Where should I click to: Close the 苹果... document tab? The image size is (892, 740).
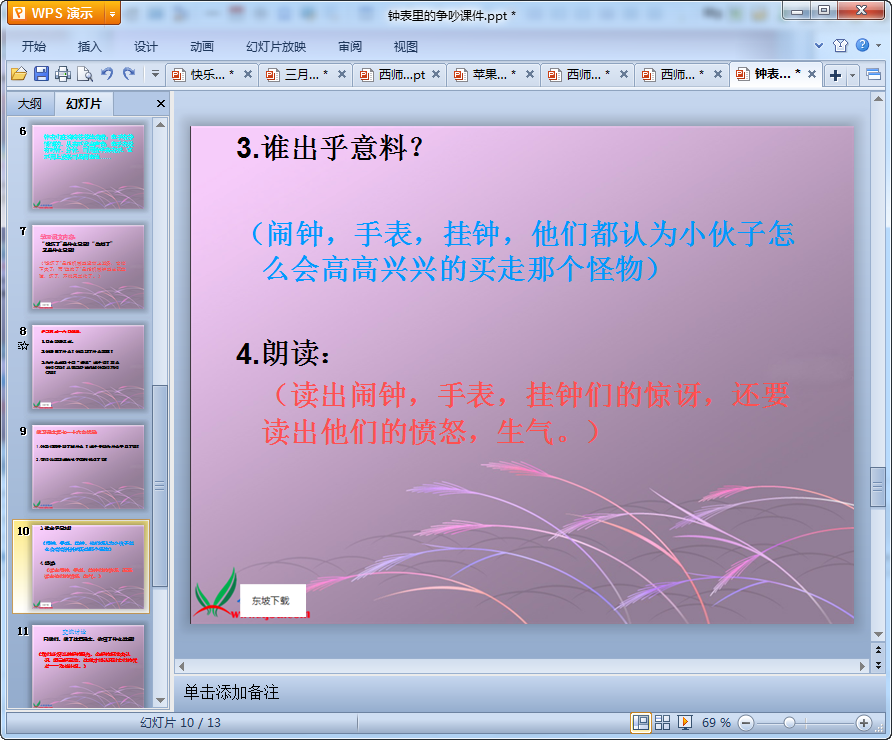coord(530,74)
